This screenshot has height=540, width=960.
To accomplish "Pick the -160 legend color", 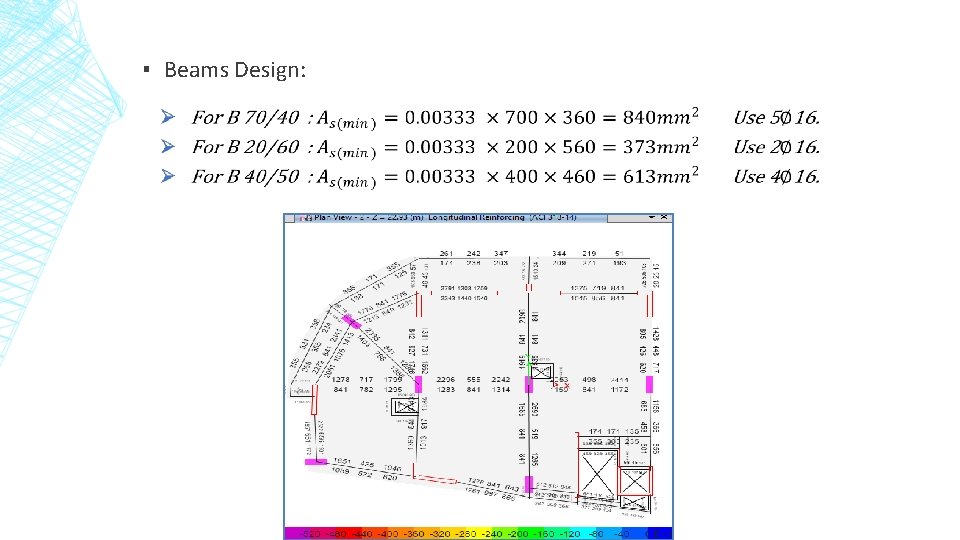I will 544,534.
